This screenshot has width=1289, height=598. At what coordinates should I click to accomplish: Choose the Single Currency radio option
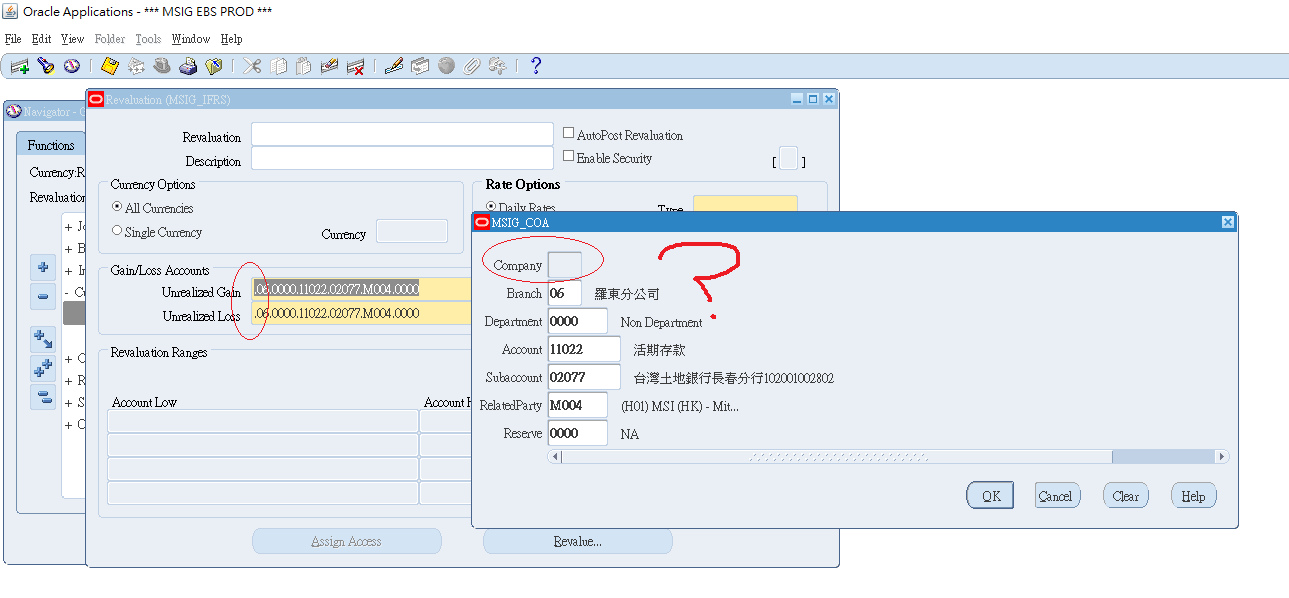click(117, 231)
